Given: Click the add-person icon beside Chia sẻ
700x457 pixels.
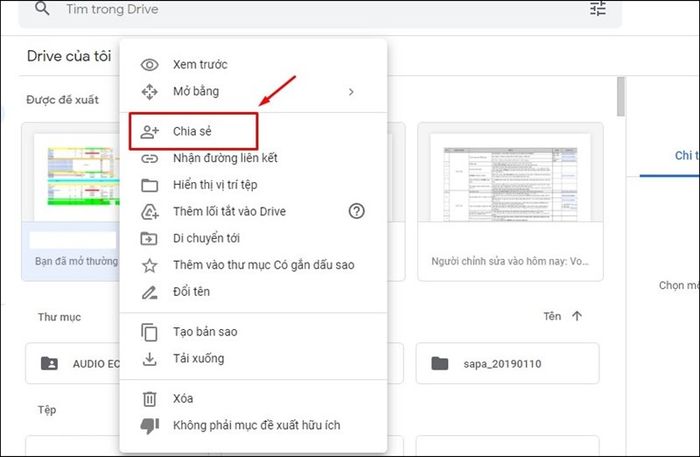Looking at the screenshot, I should 150,132.
